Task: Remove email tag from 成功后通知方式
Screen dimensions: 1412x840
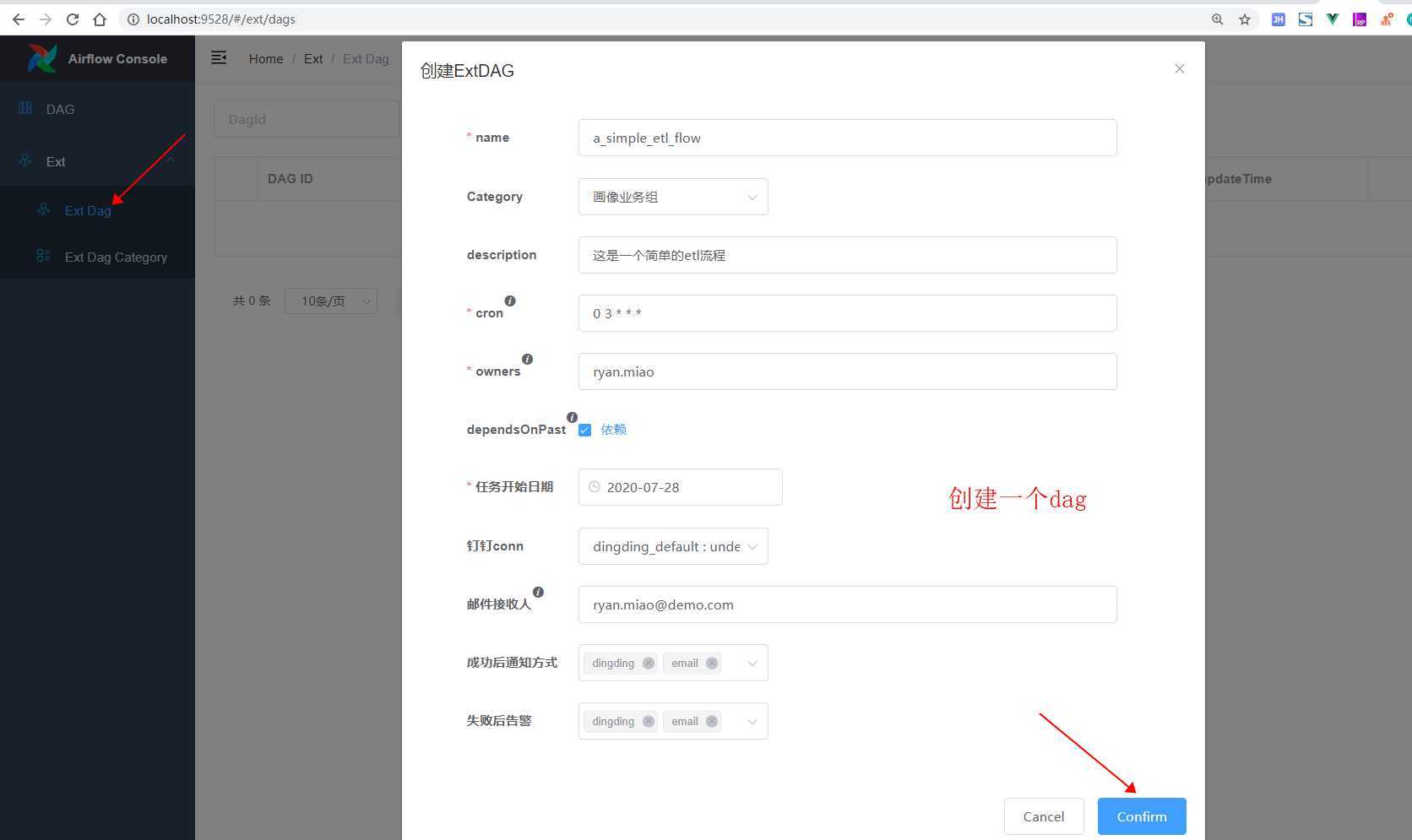Action: point(712,663)
